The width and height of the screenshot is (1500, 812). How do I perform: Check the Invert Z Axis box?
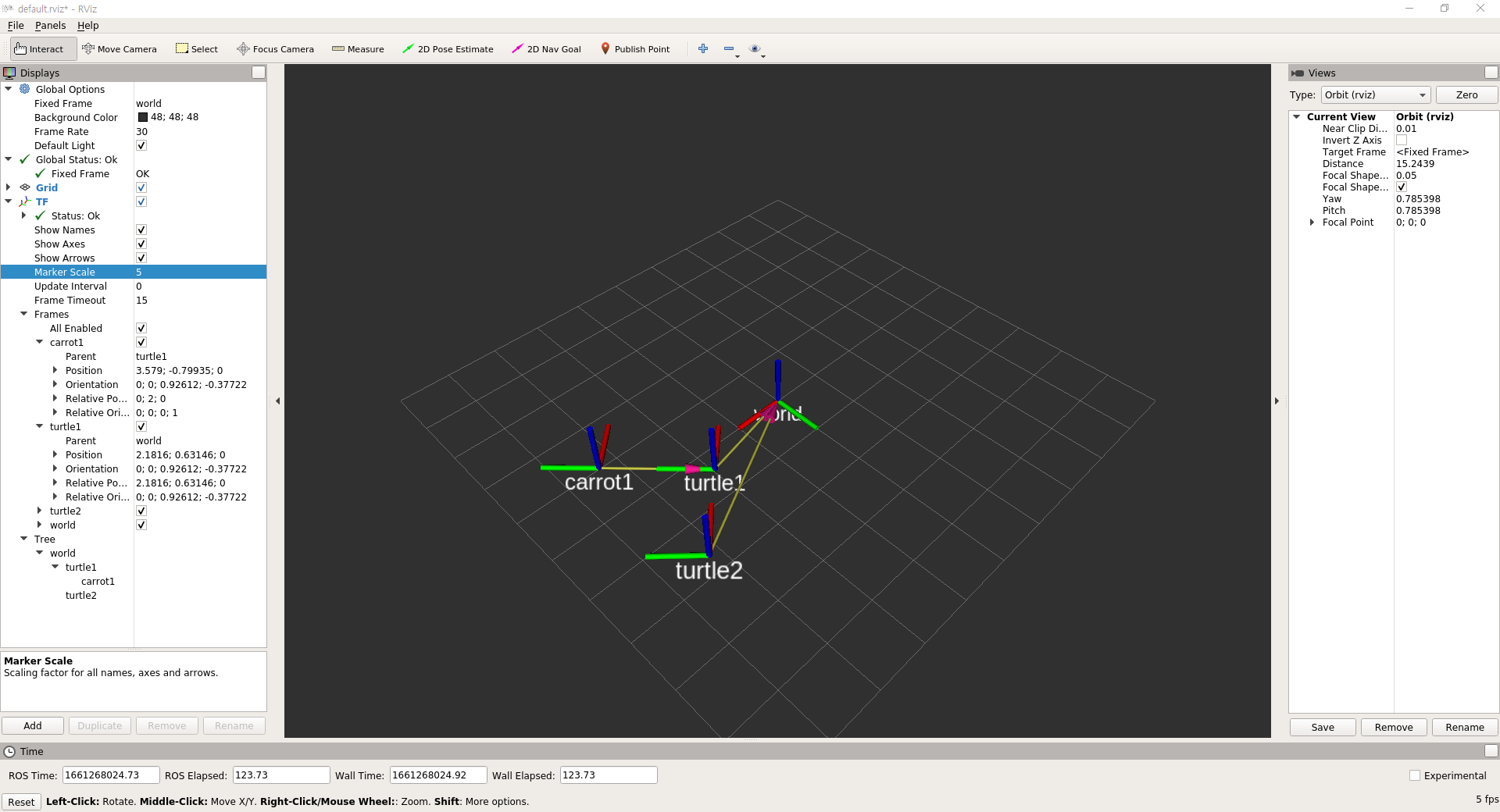pyautogui.click(x=1402, y=141)
